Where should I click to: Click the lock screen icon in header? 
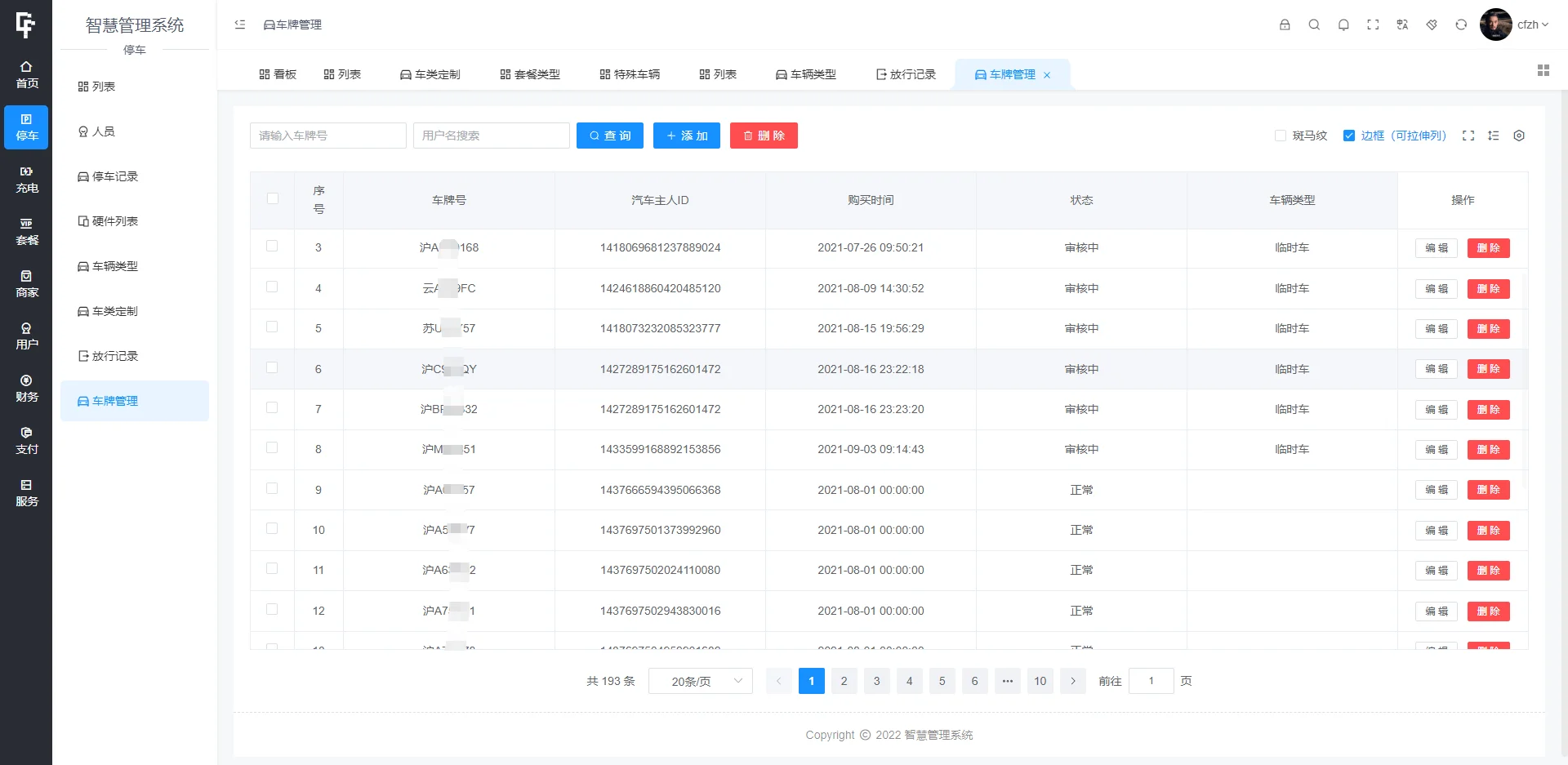click(x=1285, y=24)
